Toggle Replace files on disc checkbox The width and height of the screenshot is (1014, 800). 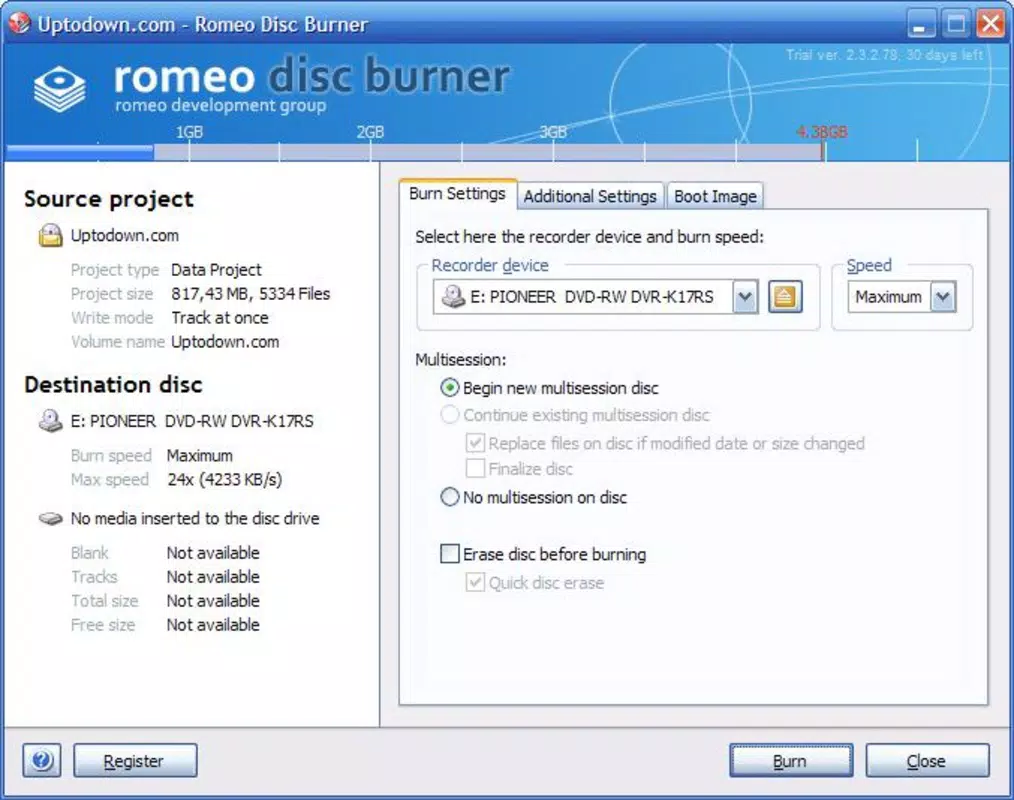(475, 443)
